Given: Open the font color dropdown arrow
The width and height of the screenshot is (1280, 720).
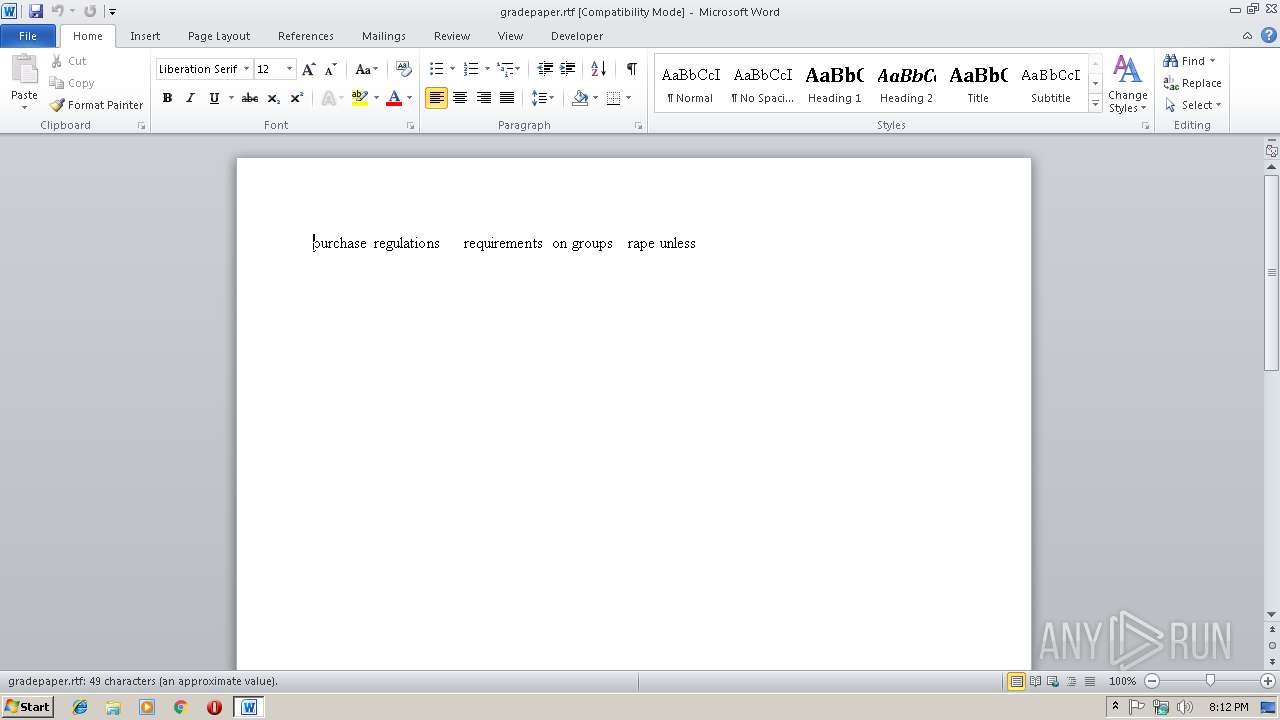Looking at the screenshot, I should [409, 98].
